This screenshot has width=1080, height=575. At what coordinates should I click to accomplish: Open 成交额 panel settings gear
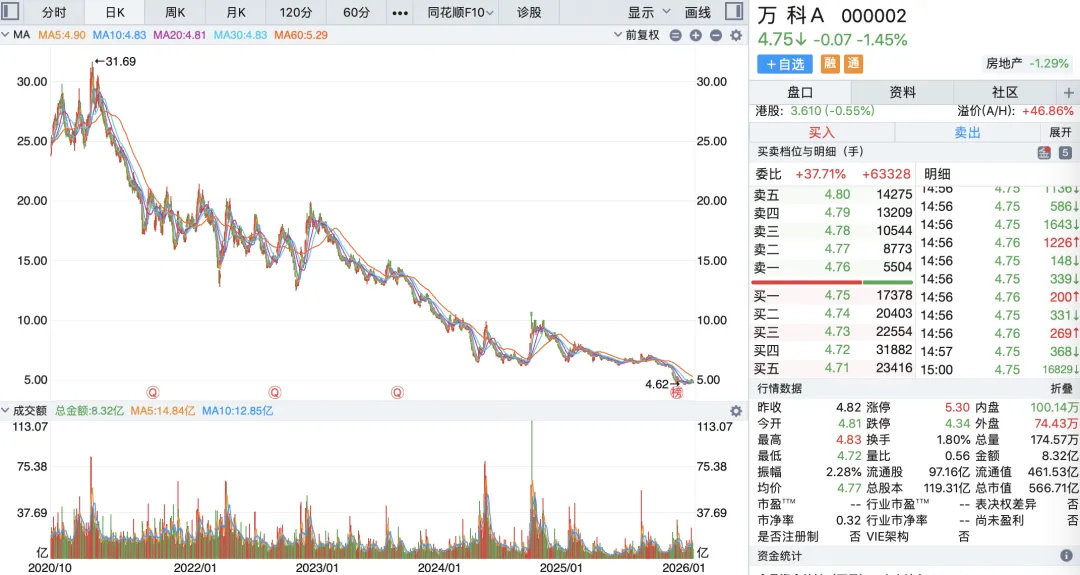tap(736, 411)
